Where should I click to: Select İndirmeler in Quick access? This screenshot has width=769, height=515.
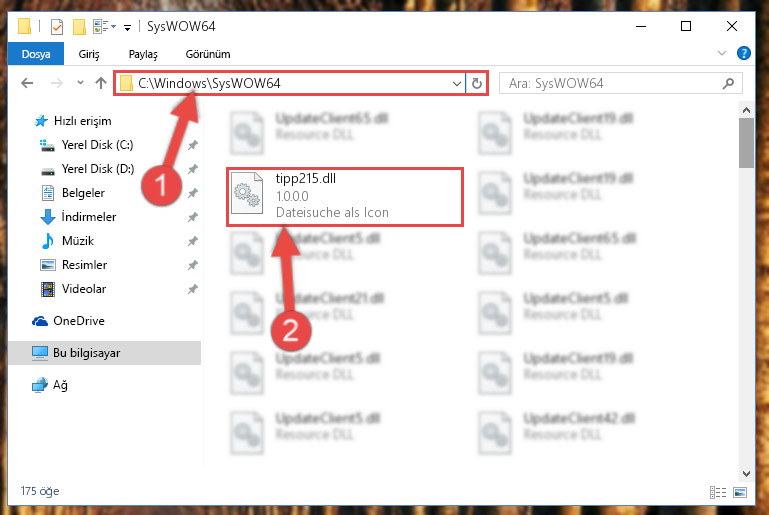point(88,217)
